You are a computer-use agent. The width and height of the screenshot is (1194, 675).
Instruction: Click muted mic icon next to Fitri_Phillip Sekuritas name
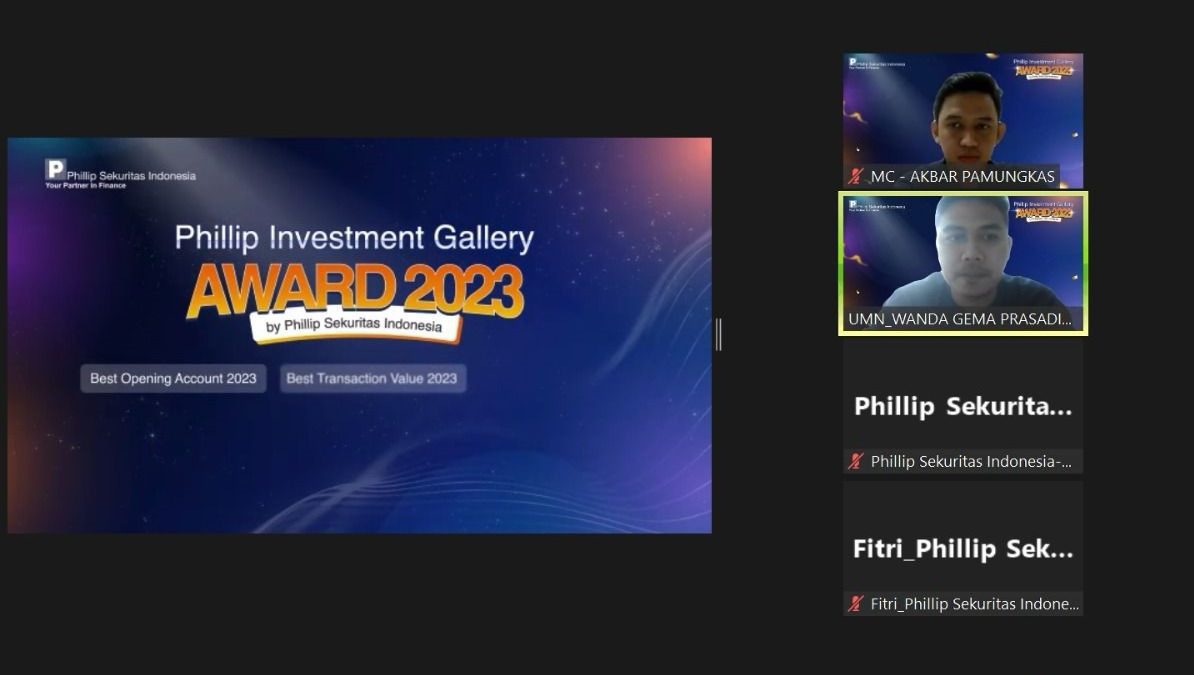pos(856,603)
